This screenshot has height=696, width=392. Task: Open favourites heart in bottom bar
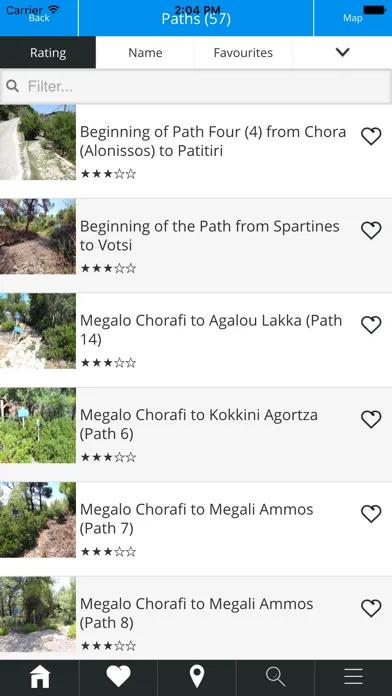[x=119, y=677]
